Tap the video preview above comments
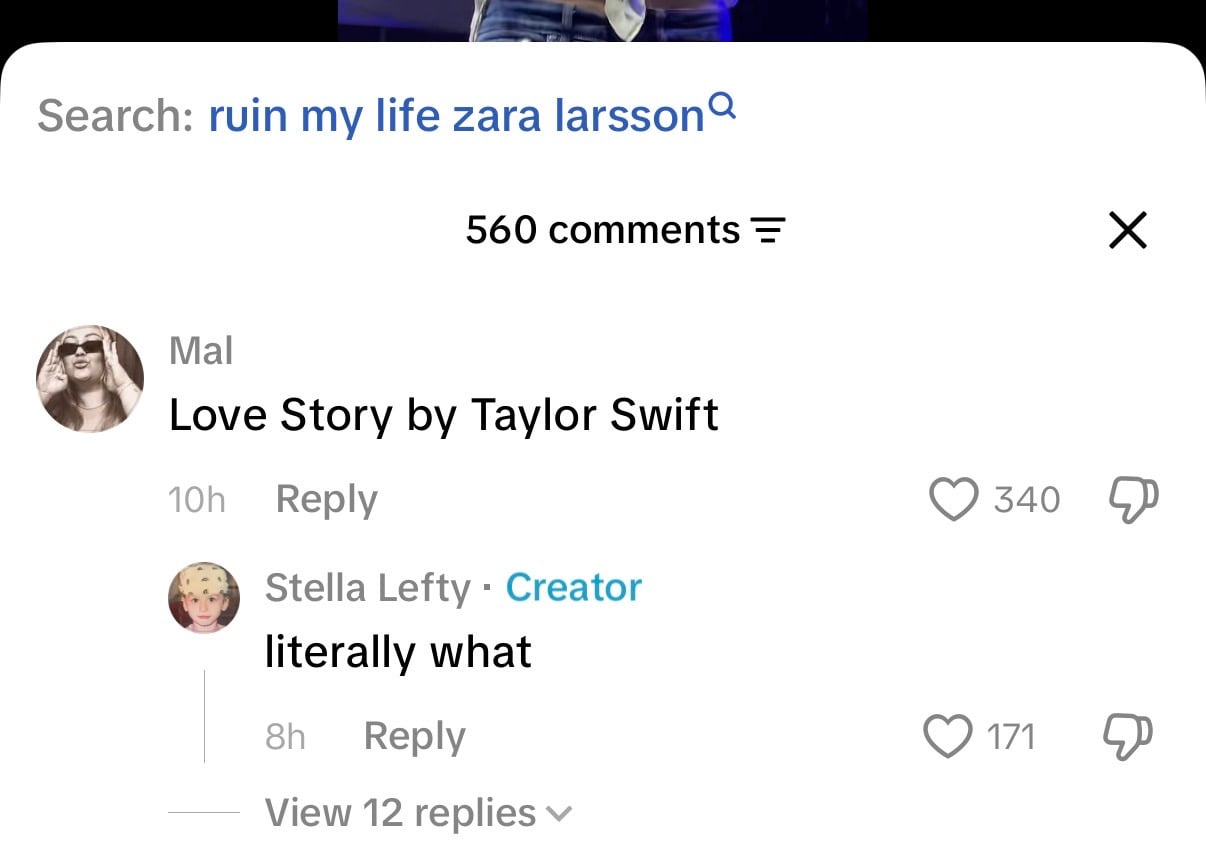The image size is (1206, 856). pyautogui.click(x=603, y=20)
